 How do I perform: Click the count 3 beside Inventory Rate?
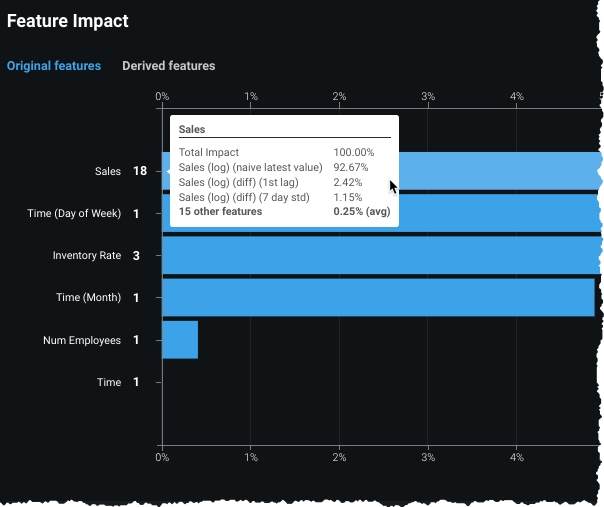(x=136, y=255)
